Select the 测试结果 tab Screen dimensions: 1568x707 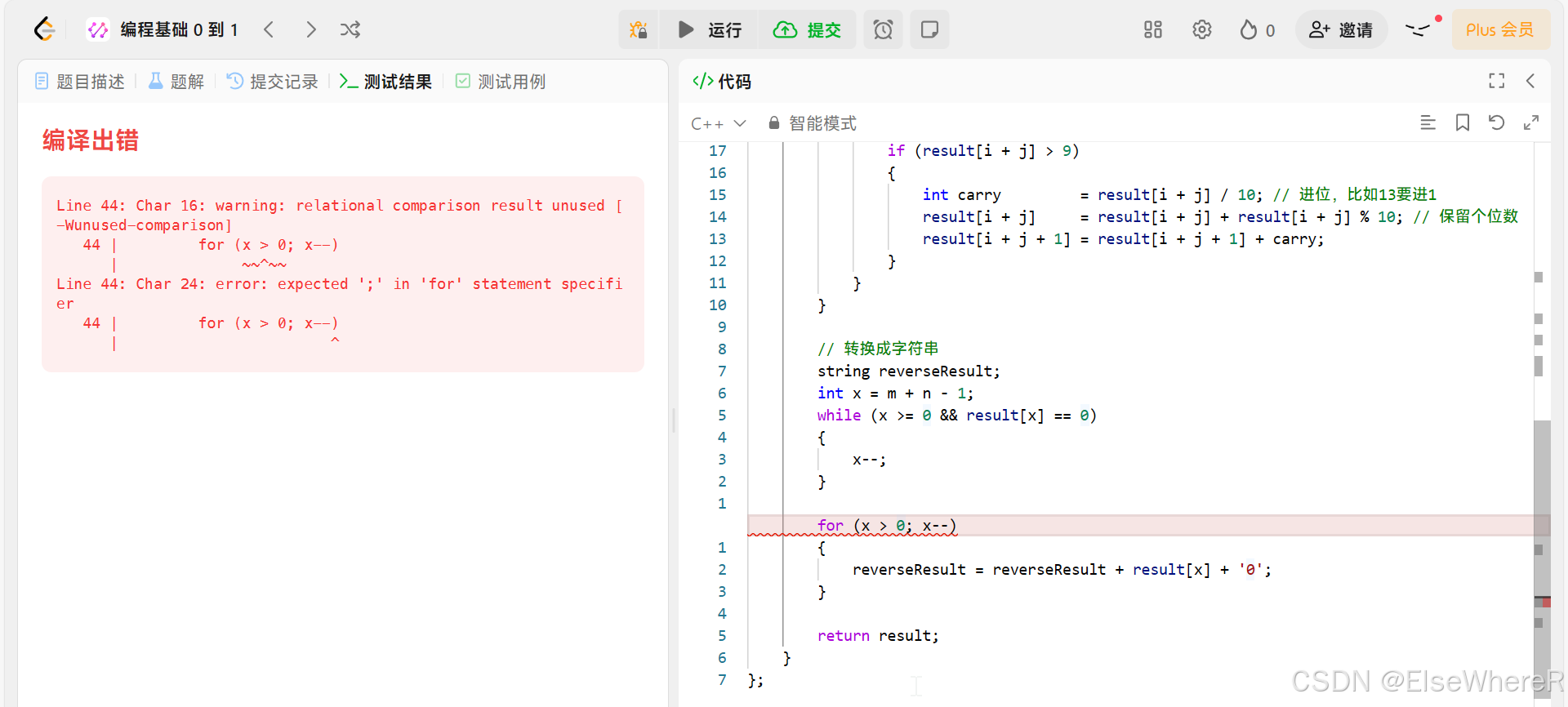tap(385, 82)
